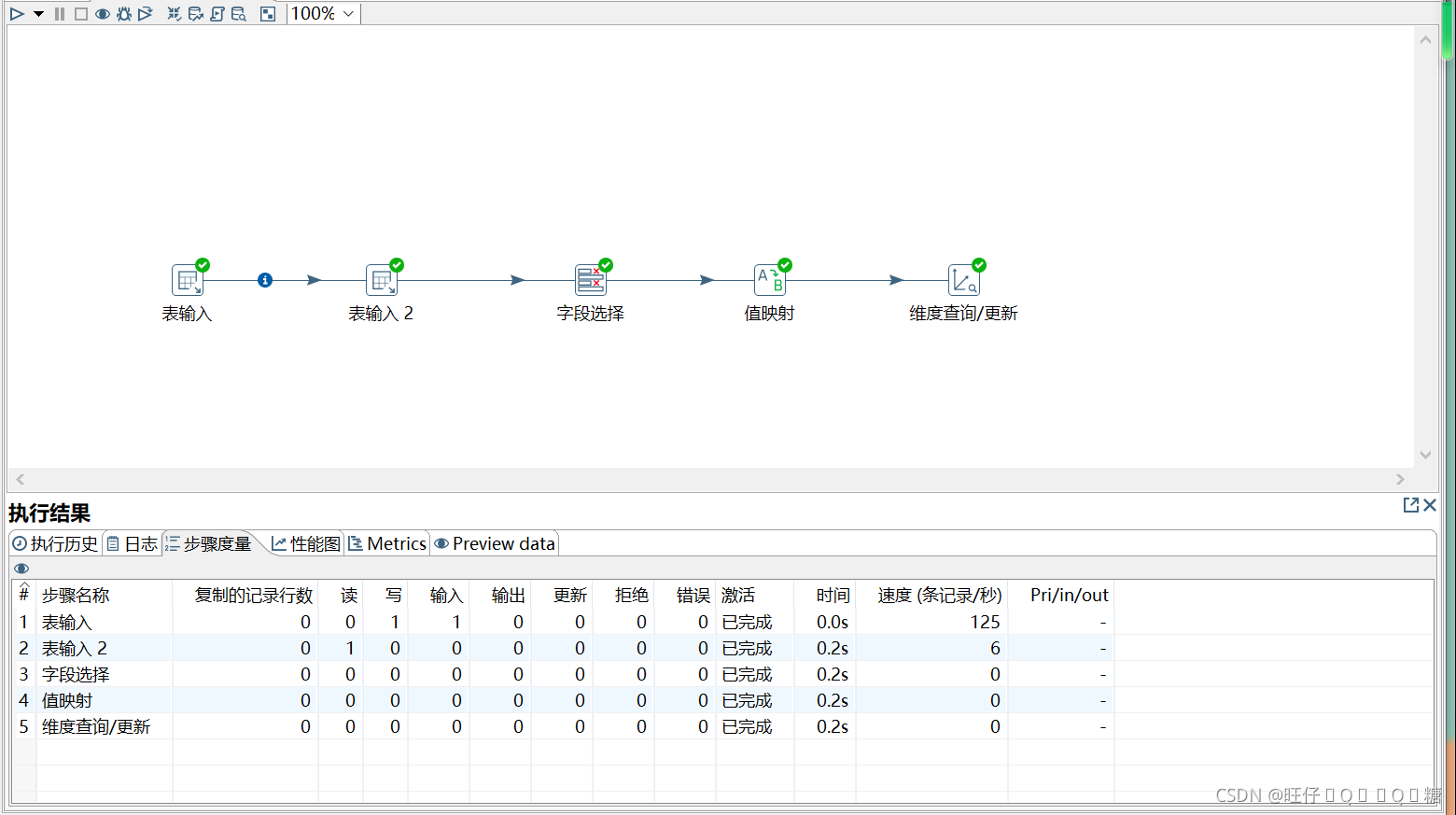This screenshot has width=1456, height=815.
Task: Select the 值映射 step icon
Action: click(x=770, y=280)
